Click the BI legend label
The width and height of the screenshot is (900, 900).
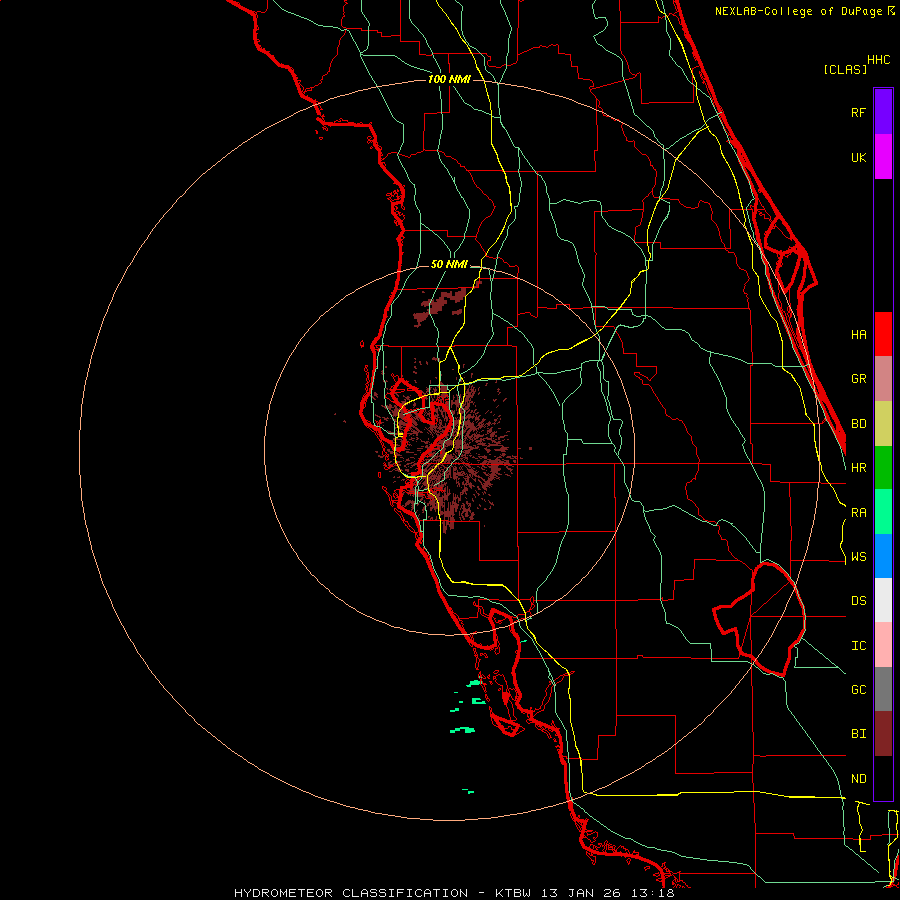point(858,734)
